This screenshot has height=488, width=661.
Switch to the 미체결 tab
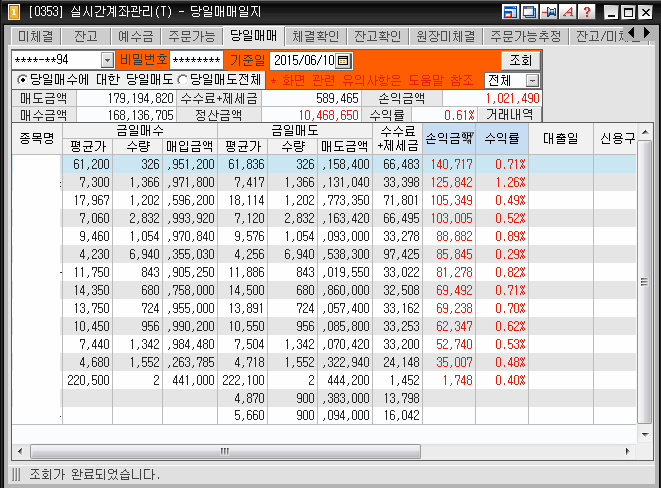click(x=35, y=36)
